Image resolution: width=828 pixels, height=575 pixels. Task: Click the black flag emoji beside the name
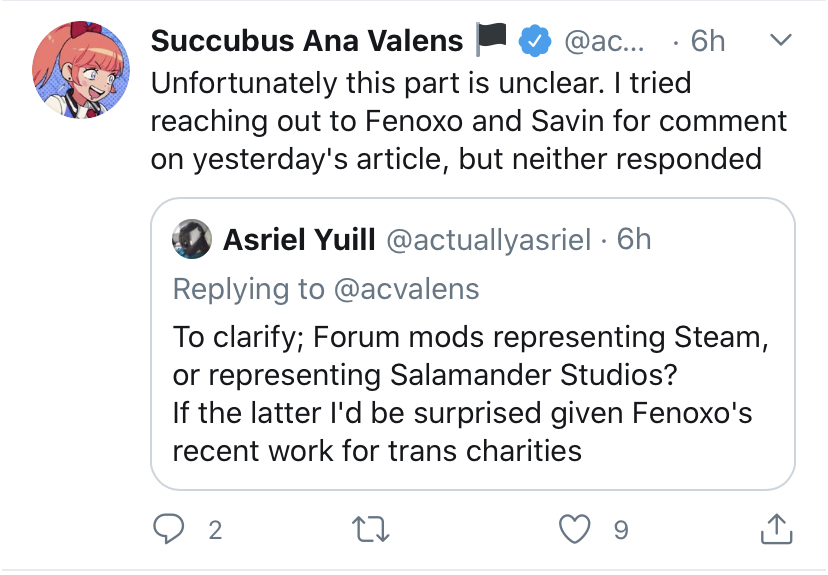click(x=491, y=41)
